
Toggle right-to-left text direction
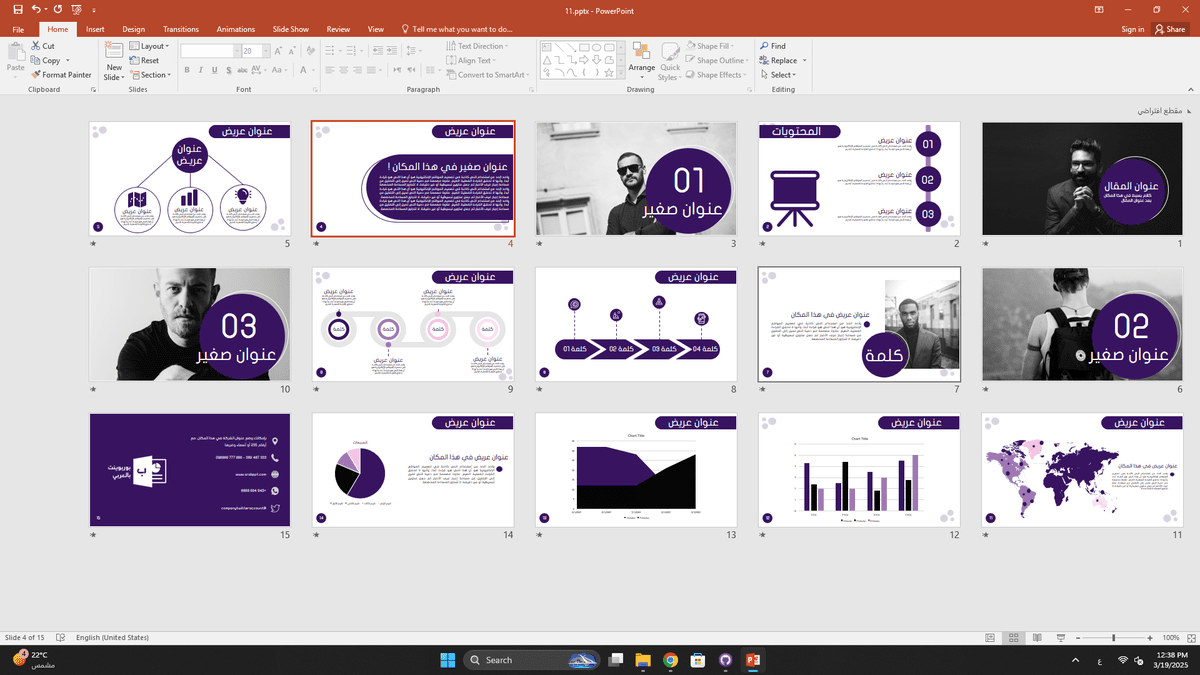410,68
